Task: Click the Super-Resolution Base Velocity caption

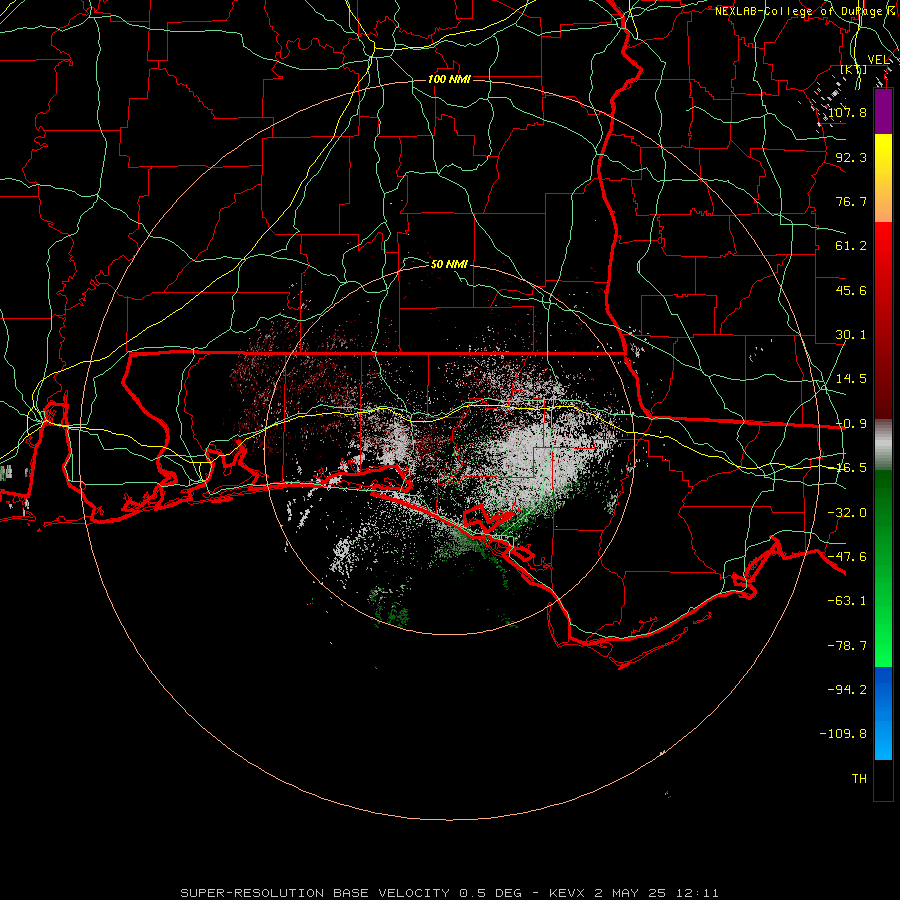Action: click(449, 893)
